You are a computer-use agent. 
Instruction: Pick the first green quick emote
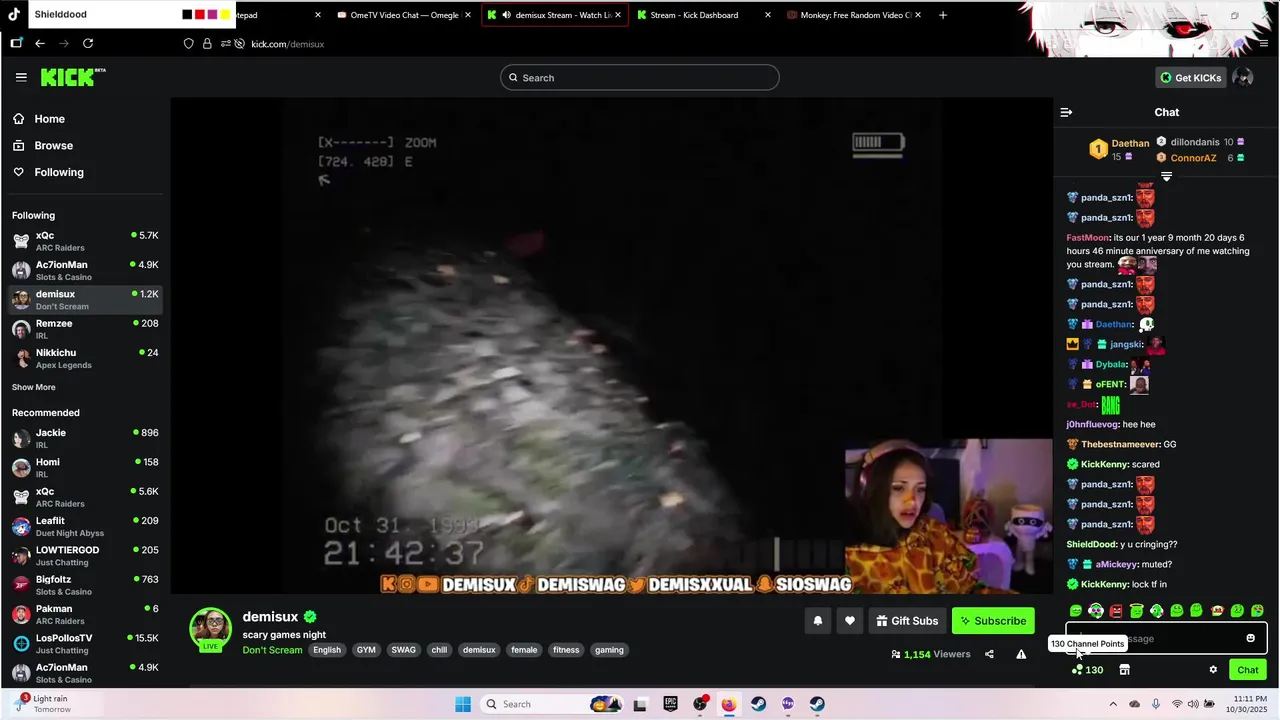coord(1076,611)
